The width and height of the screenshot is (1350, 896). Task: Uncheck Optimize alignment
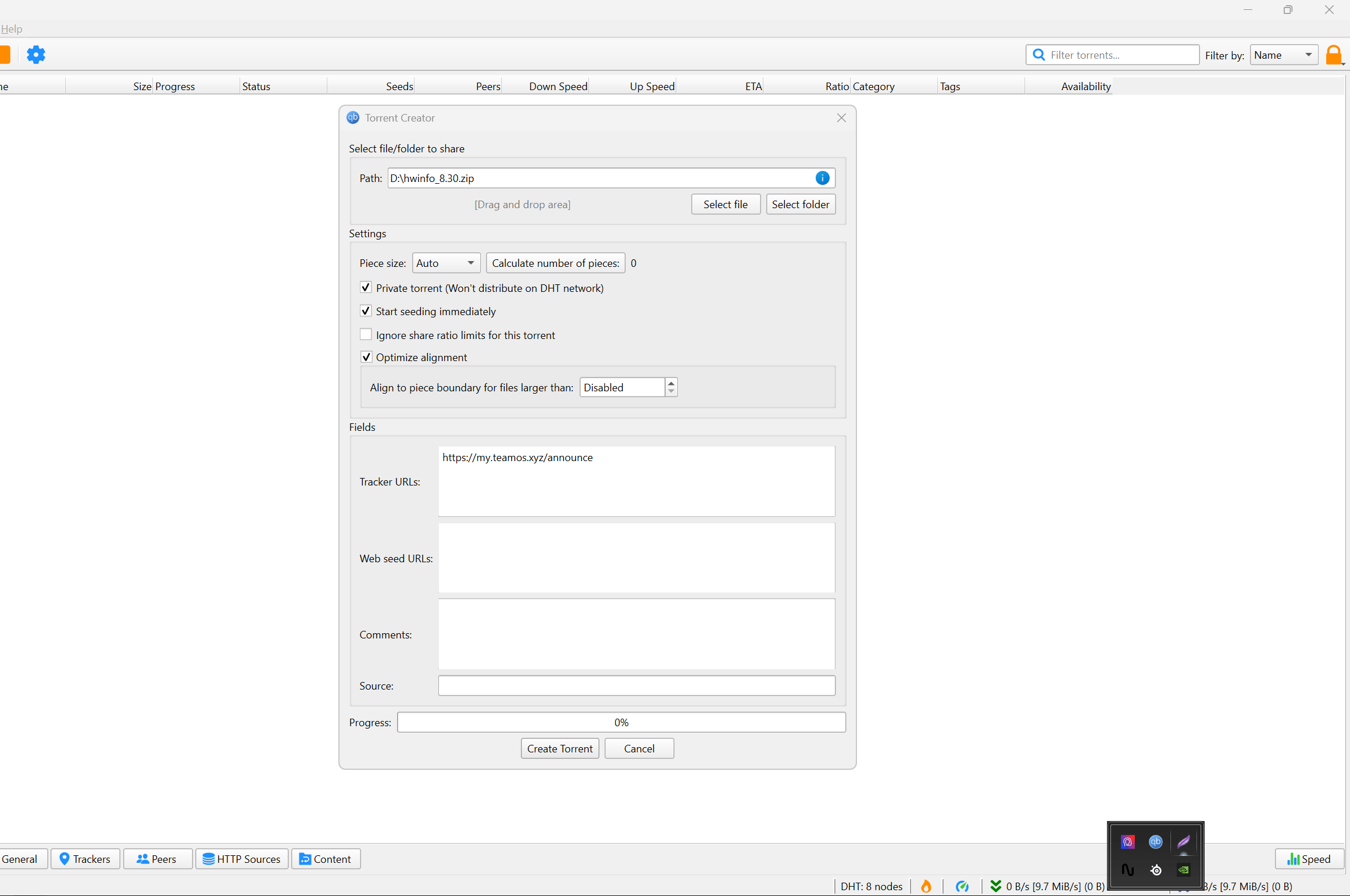pyautogui.click(x=366, y=356)
